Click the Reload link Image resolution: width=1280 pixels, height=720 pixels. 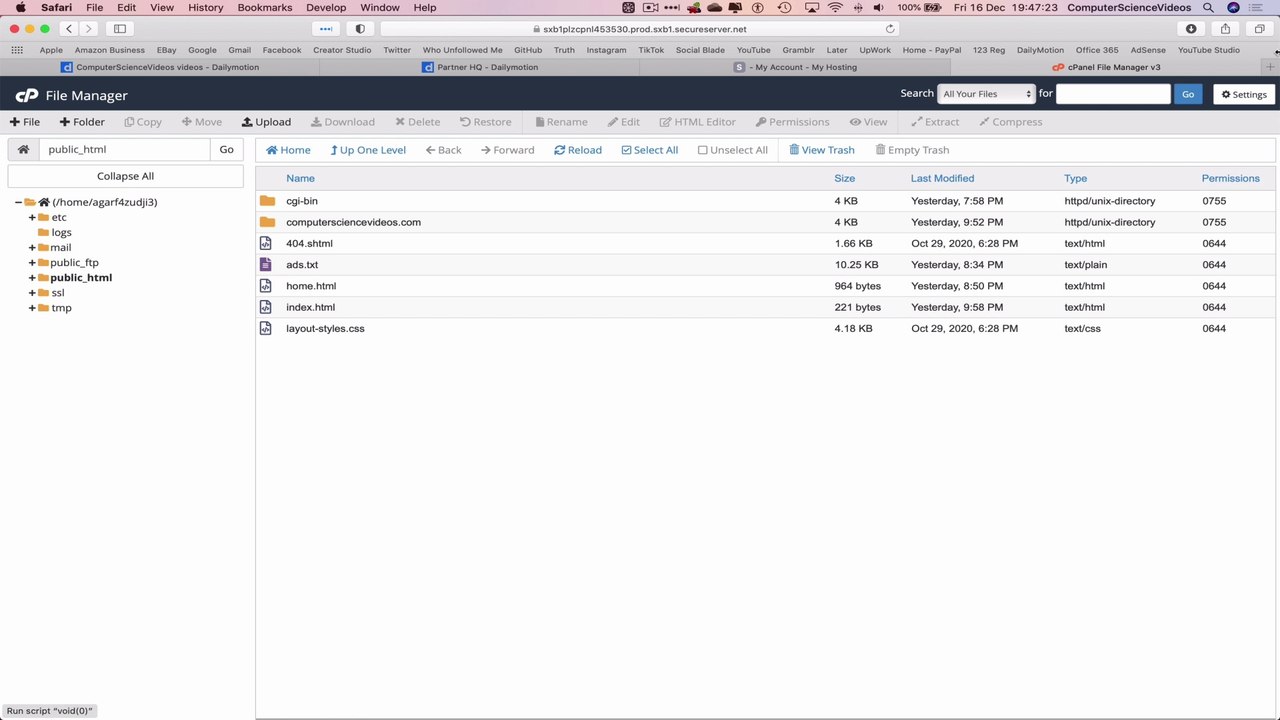point(578,150)
